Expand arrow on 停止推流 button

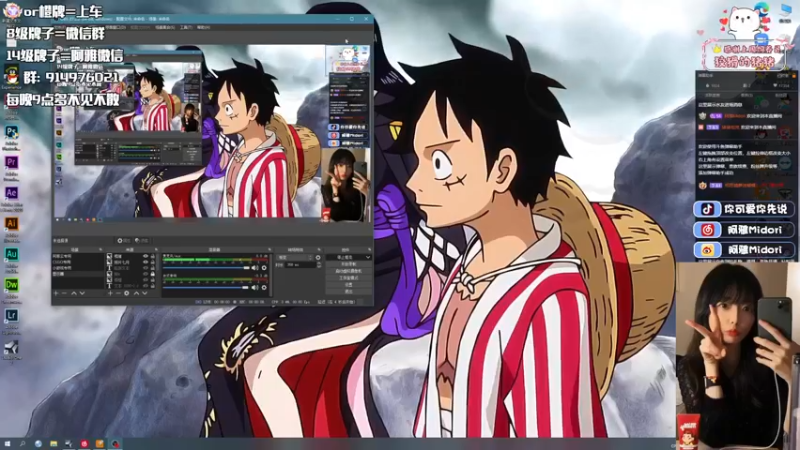pos(368,257)
